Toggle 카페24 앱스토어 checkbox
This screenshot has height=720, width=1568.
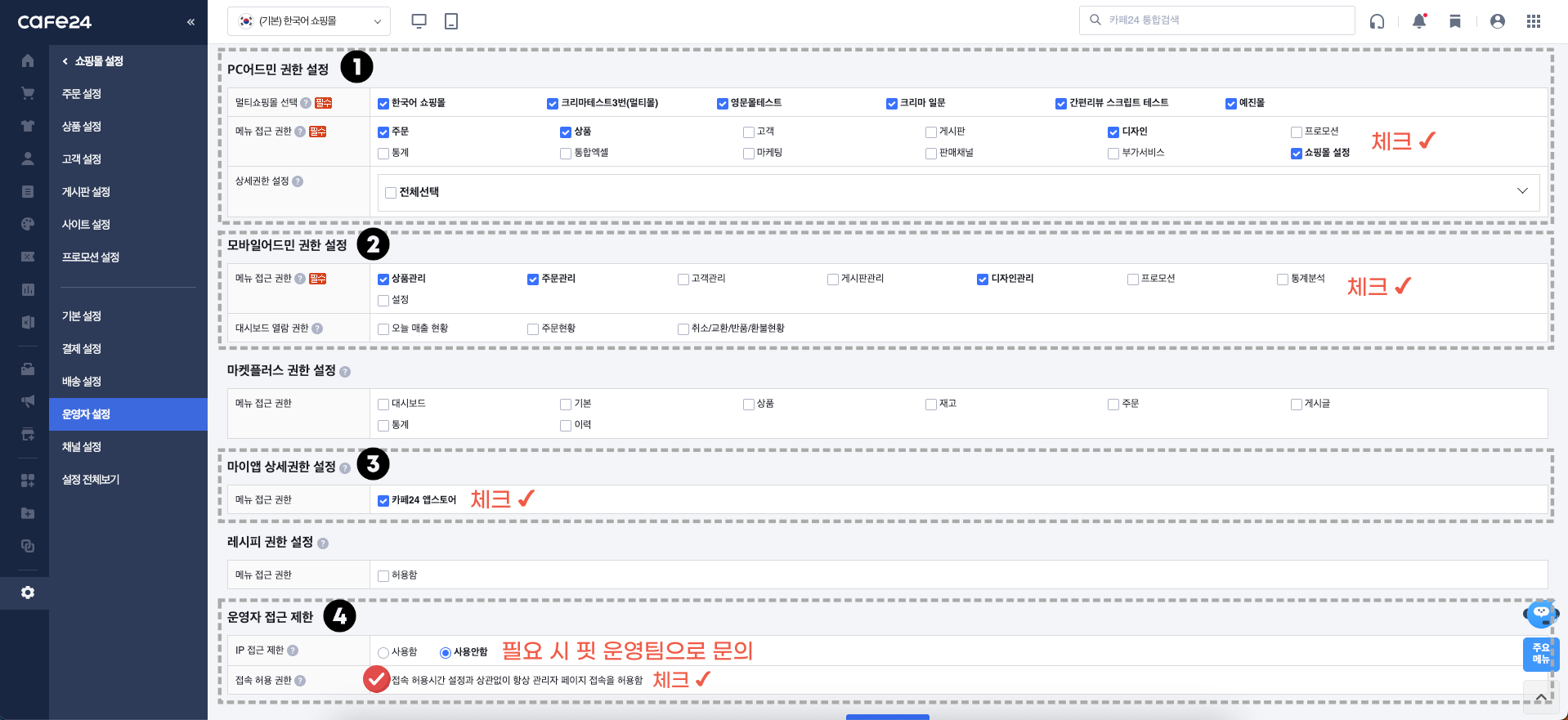383,501
